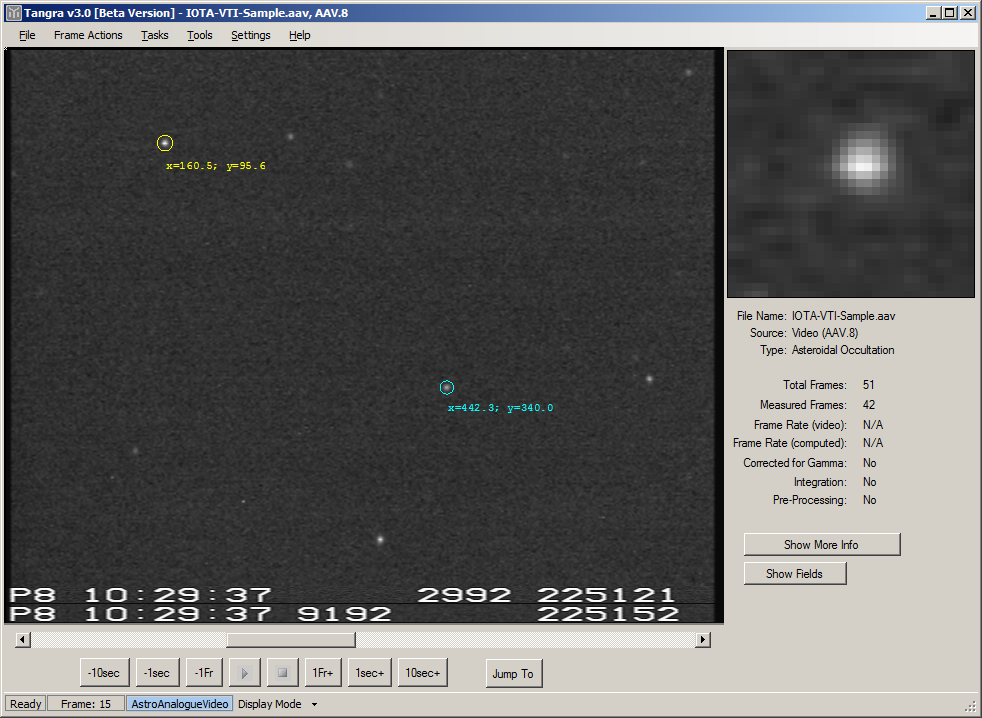Click the yellow coordinates label 'x=160.5; y=95.6'
The width and height of the screenshot is (982, 718).
[x=215, y=166]
